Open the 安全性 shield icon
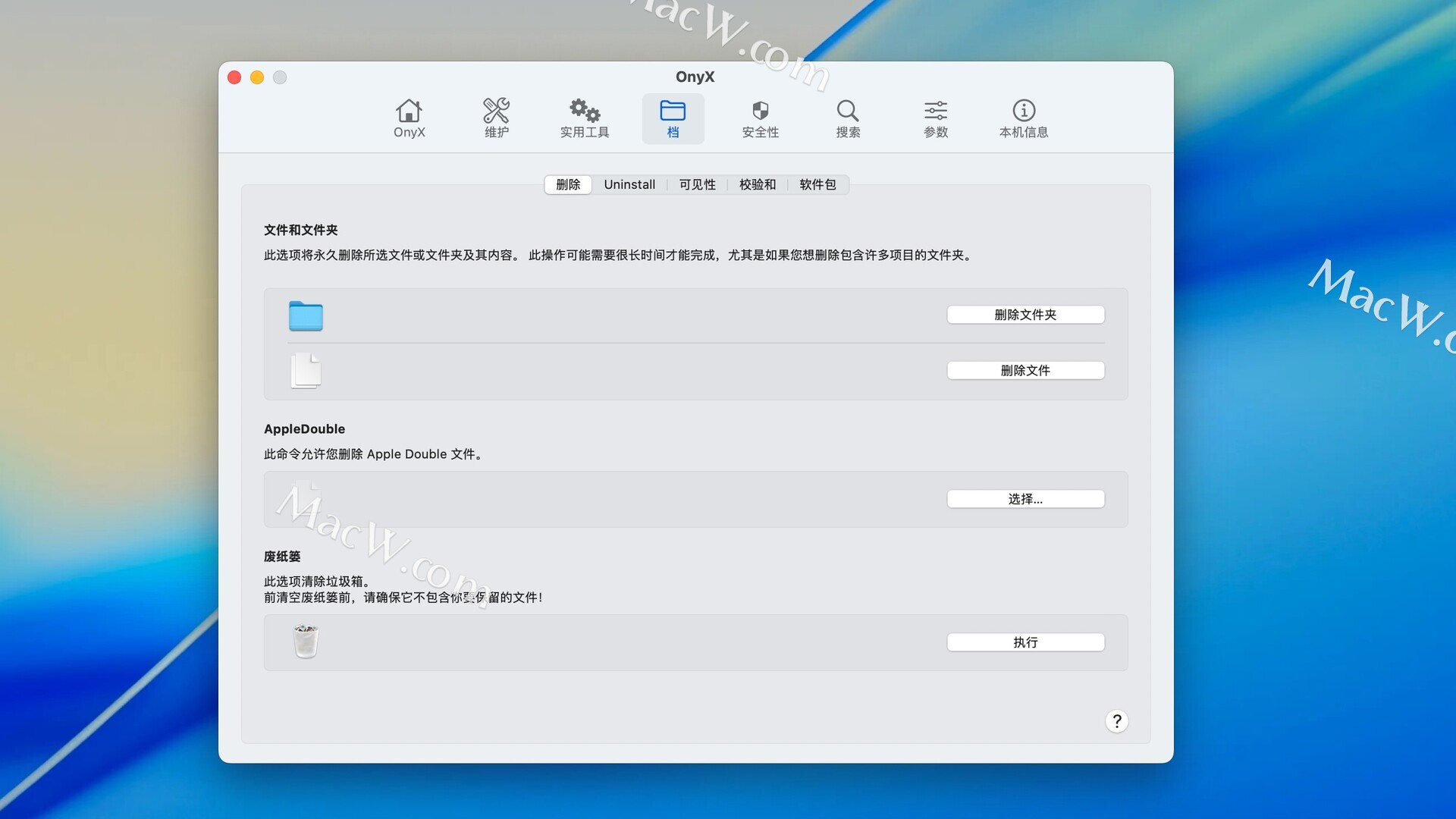Screen dimensions: 1456x819 tap(760, 118)
